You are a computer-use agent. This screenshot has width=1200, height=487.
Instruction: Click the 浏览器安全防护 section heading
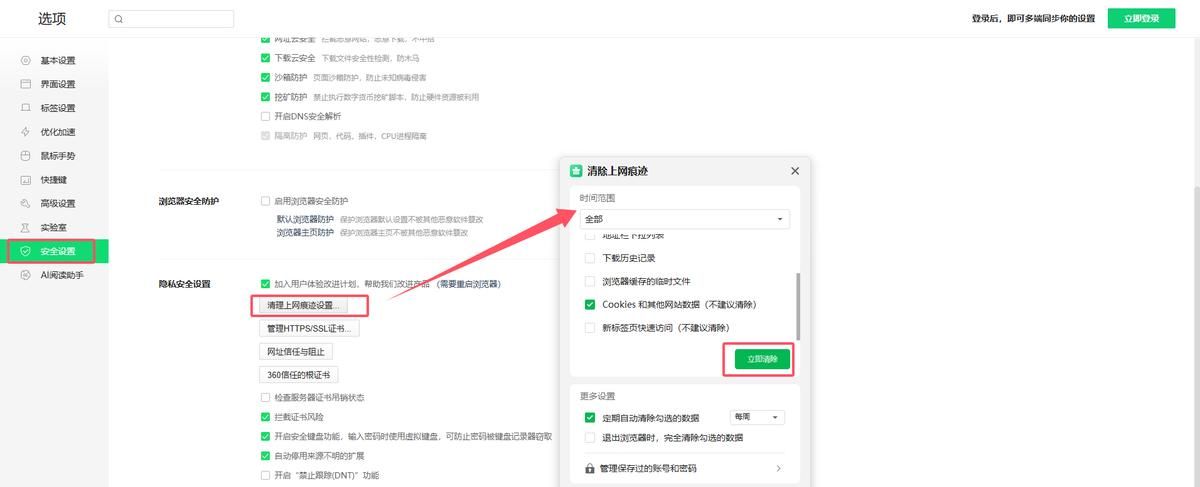coord(189,201)
